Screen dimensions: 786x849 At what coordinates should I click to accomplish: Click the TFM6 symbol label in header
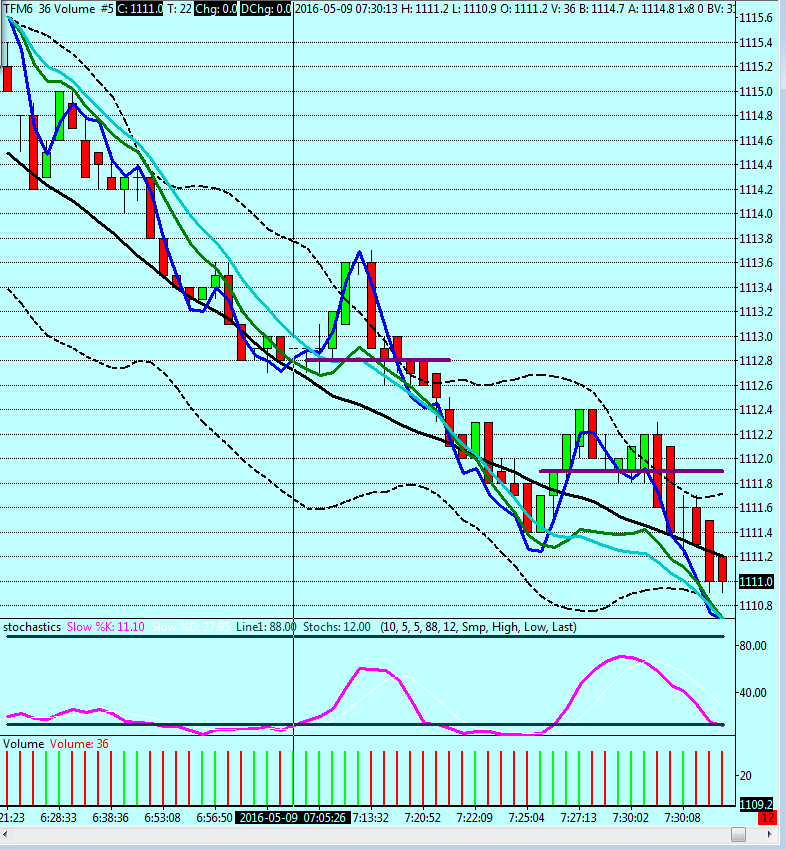(19, 9)
